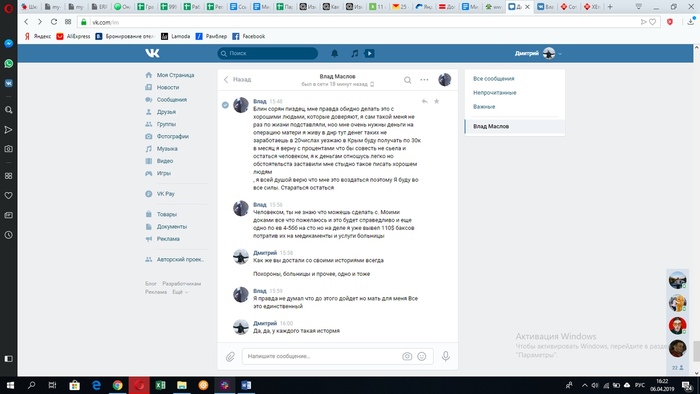Open Opera ad blocker shield icon

pyautogui.click(x=670, y=22)
